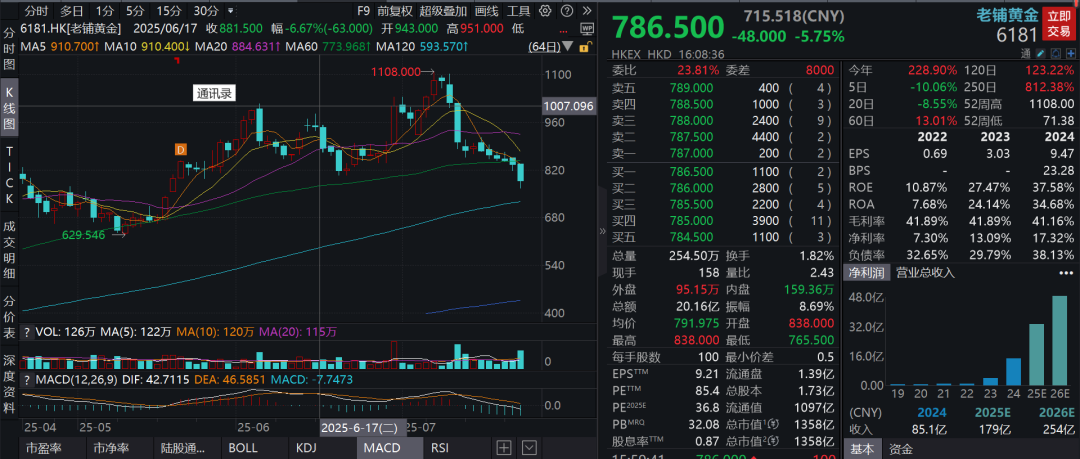Click the orange D dividend marker
The width and height of the screenshot is (1080, 459).
pos(180,150)
